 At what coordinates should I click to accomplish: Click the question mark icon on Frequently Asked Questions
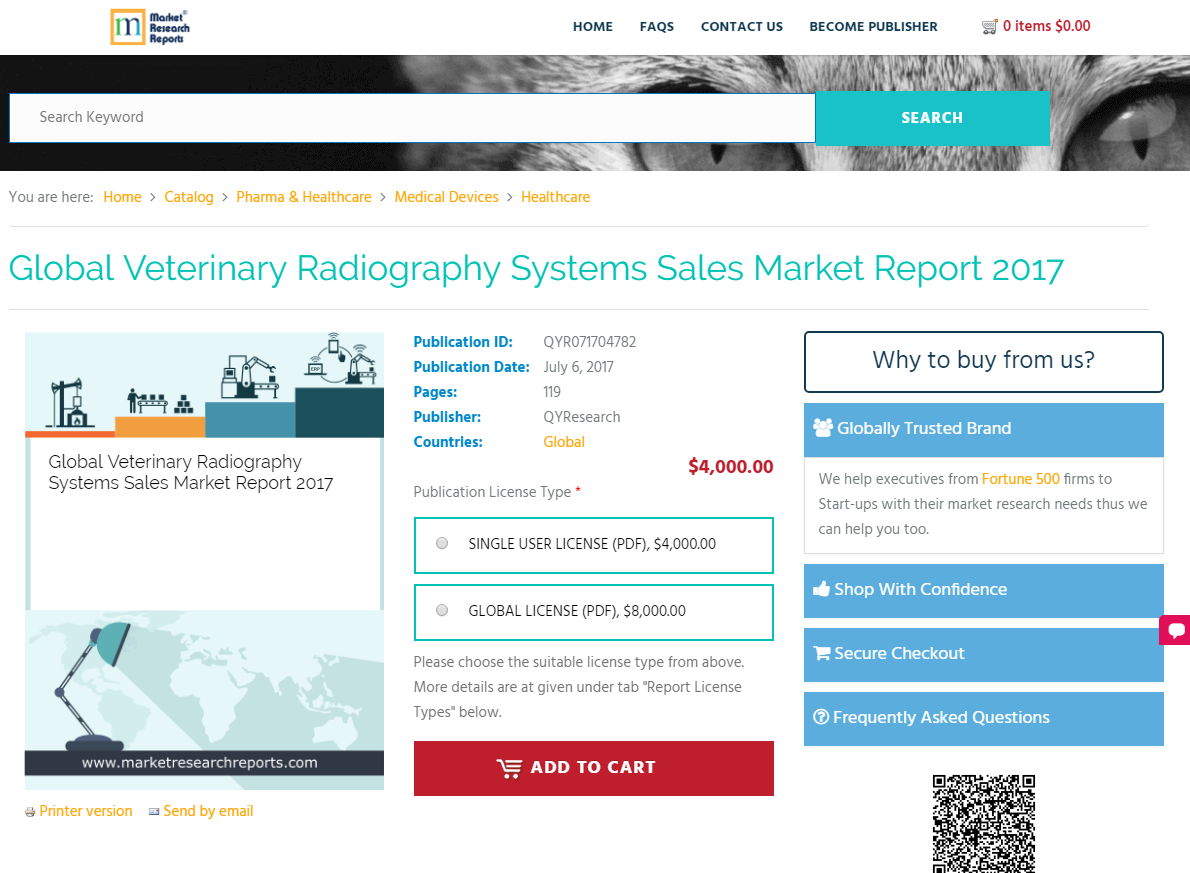pos(822,718)
